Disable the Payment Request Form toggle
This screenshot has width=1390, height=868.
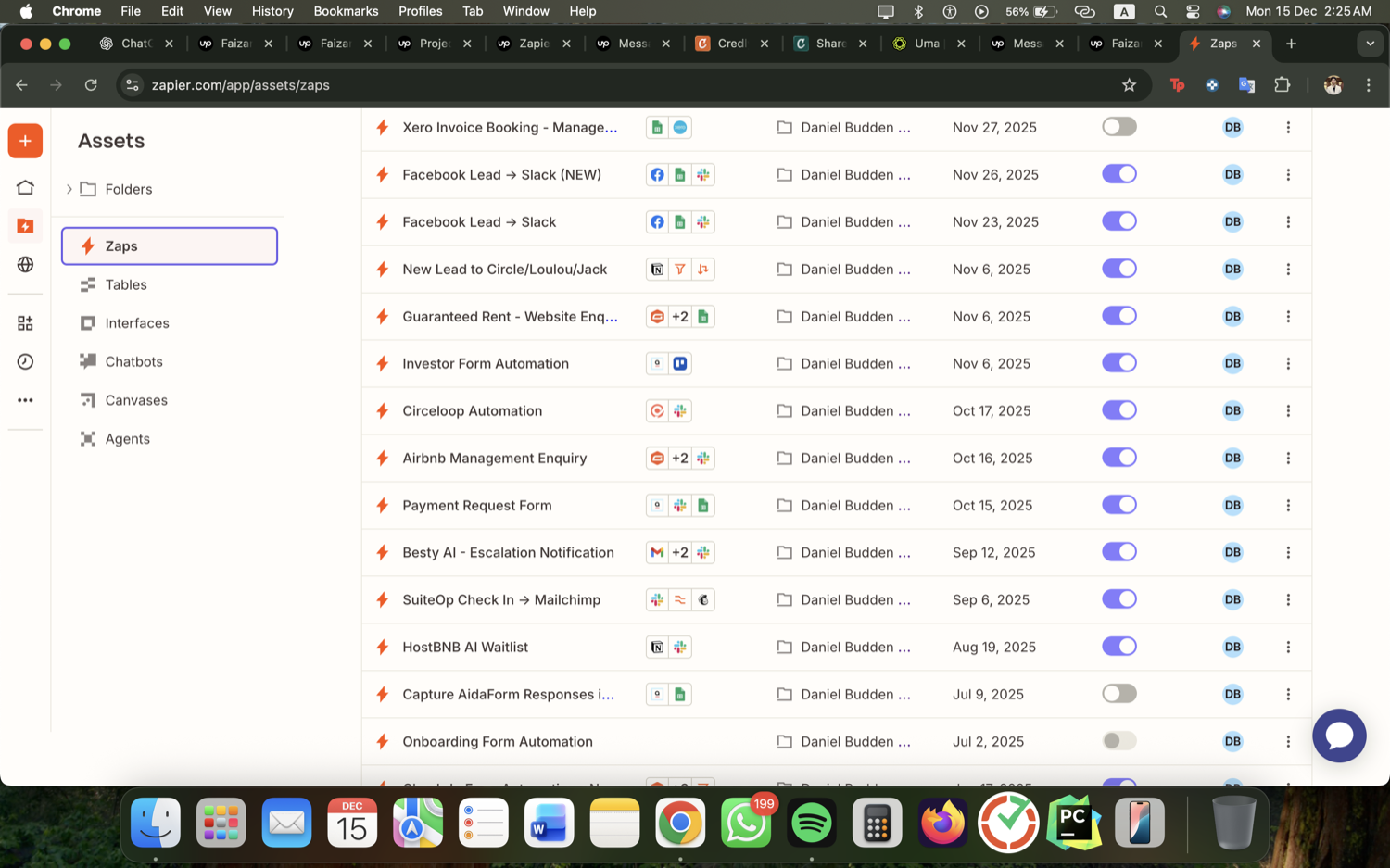pyautogui.click(x=1119, y=505)
